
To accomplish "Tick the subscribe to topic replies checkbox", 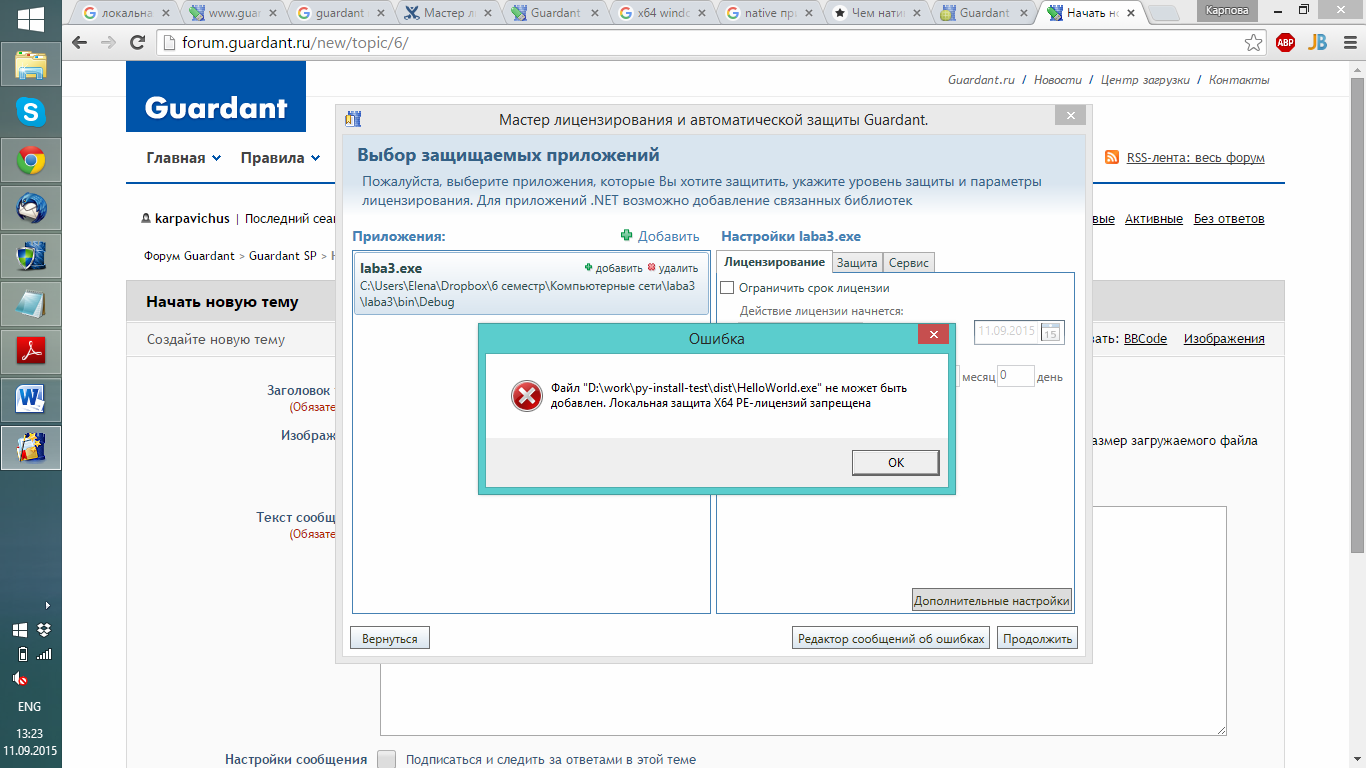I will [387, 759].
